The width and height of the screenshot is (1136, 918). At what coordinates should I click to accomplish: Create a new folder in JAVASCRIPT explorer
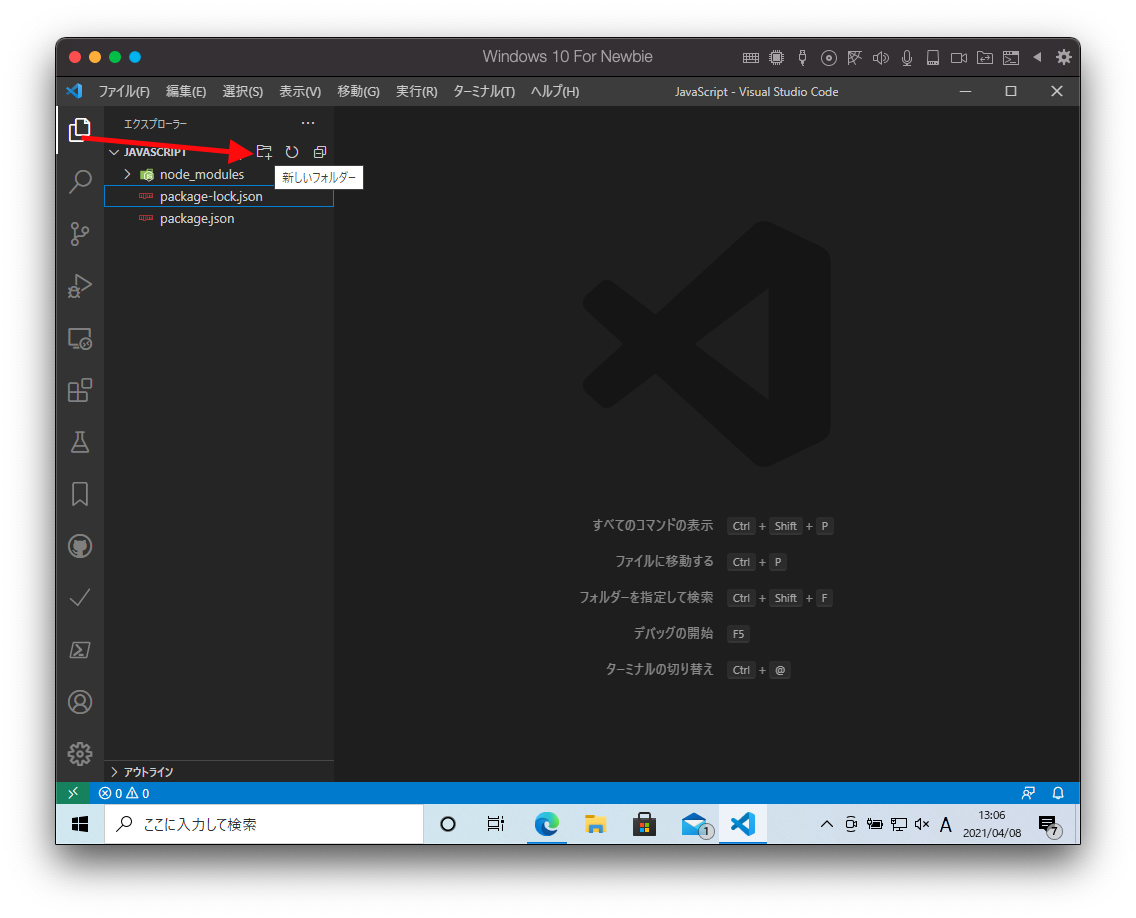(x=264, y=151)
